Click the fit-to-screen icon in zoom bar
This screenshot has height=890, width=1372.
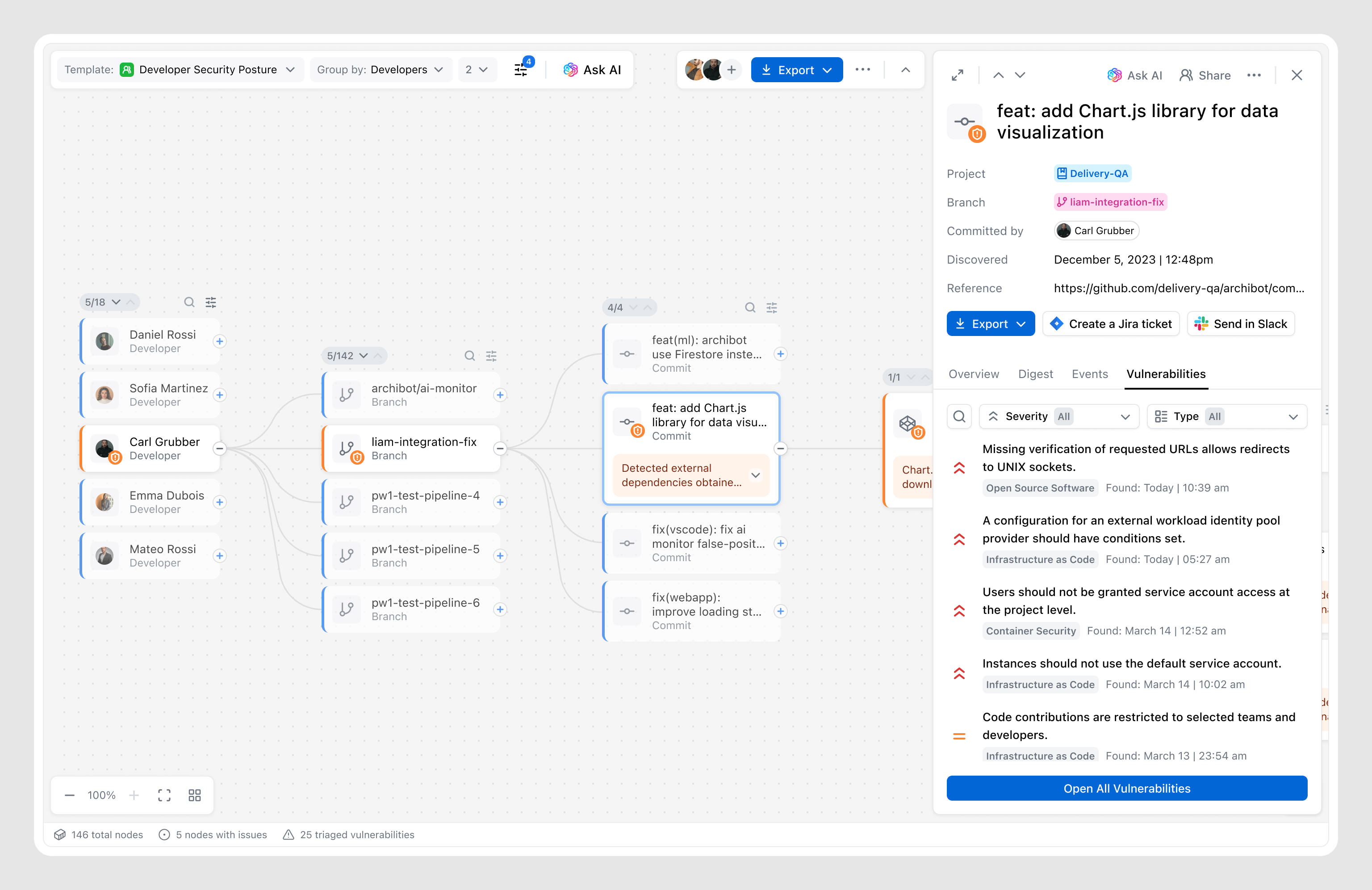tap(164, 795)
